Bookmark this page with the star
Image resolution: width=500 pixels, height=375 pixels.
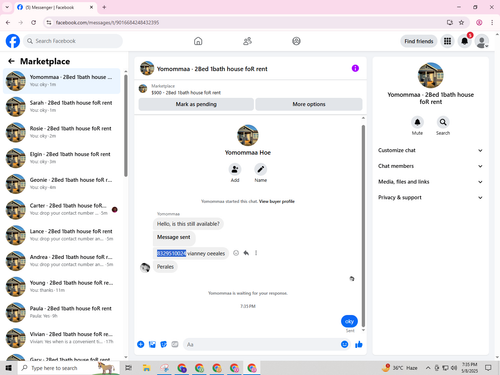click(461, 22)
